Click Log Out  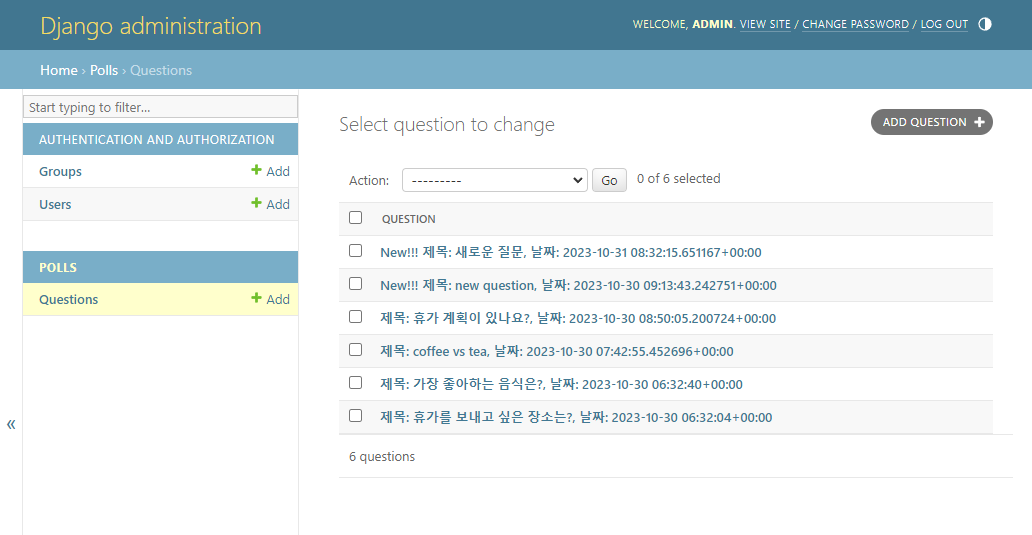(944, 24)
